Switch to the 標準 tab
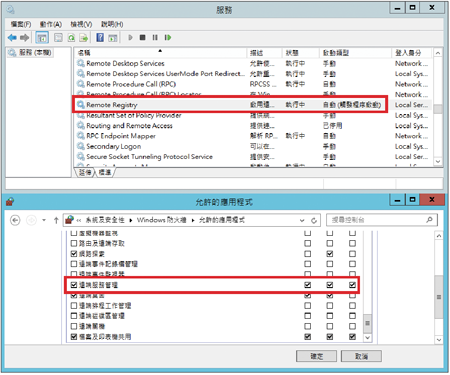 click(x=105, y=172)
